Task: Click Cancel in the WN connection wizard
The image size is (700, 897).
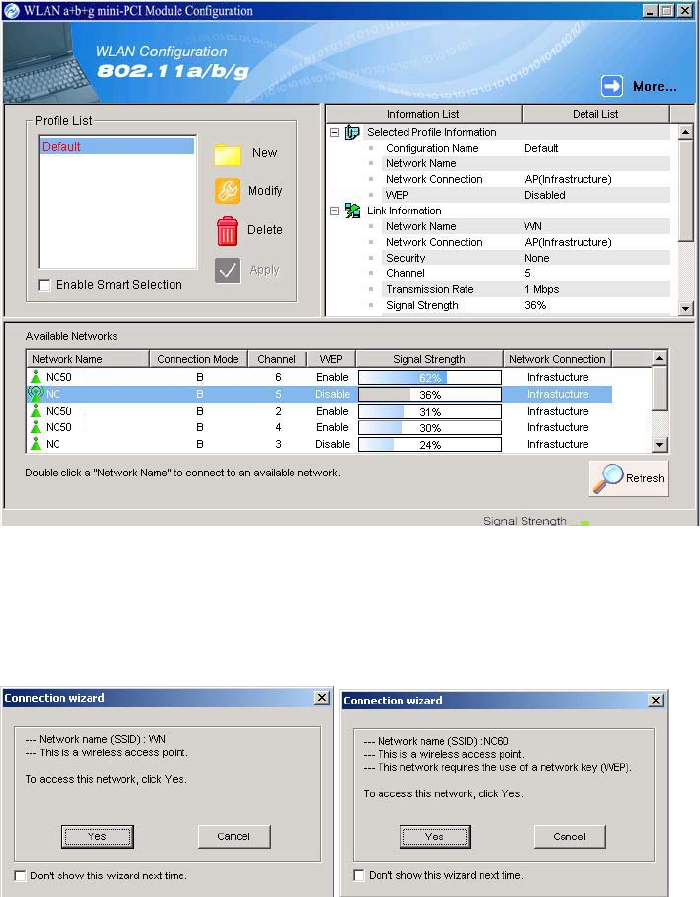Action: click(x=233, y=836)
